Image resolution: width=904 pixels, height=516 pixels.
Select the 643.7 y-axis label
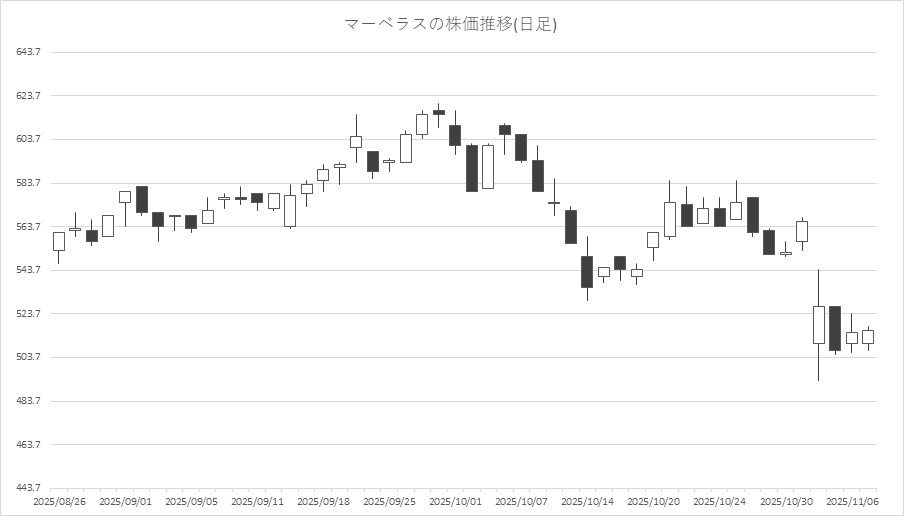point(28,53)
